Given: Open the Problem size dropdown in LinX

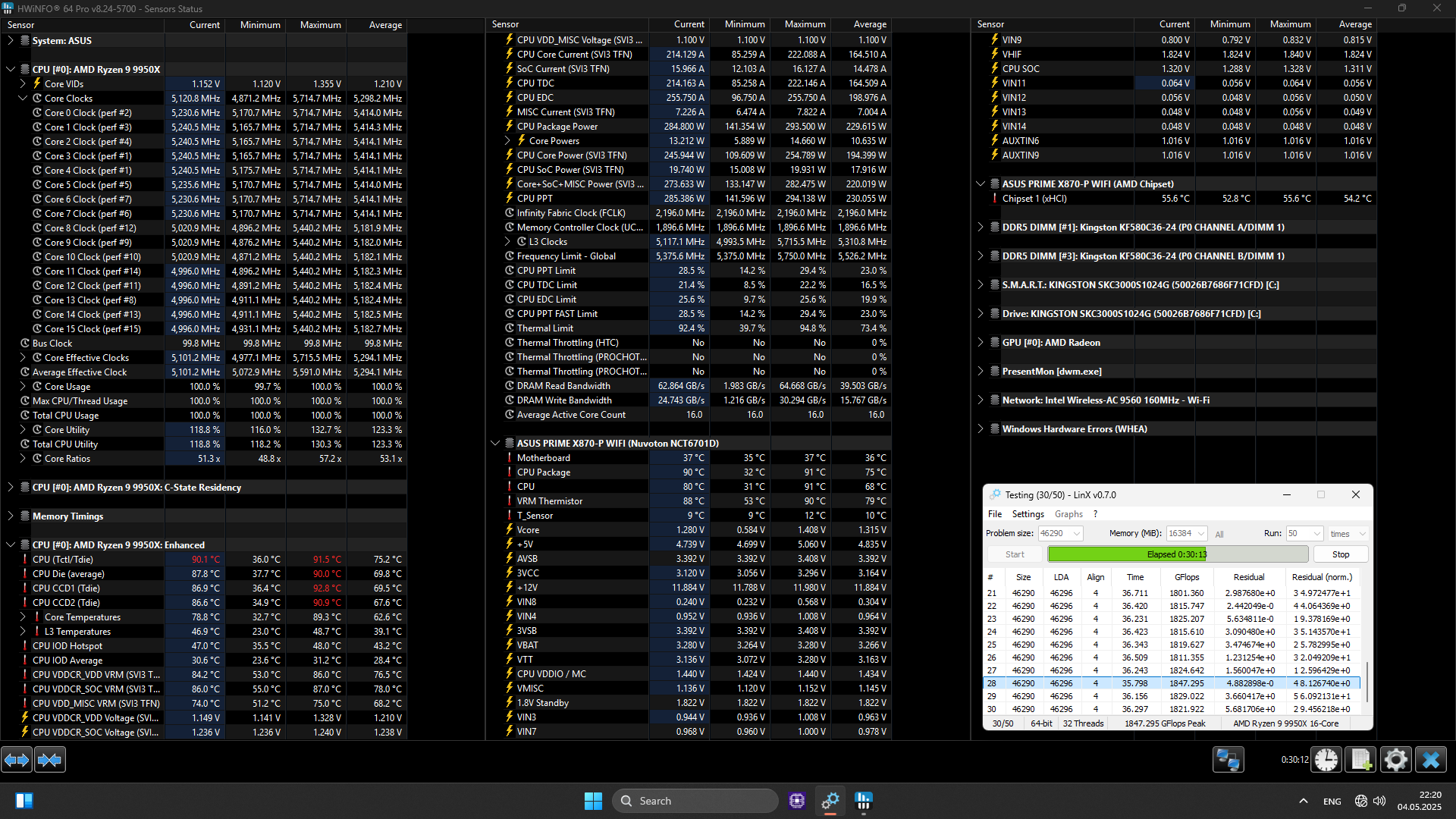Looking at the screenshot, I should click(1076, 534).
